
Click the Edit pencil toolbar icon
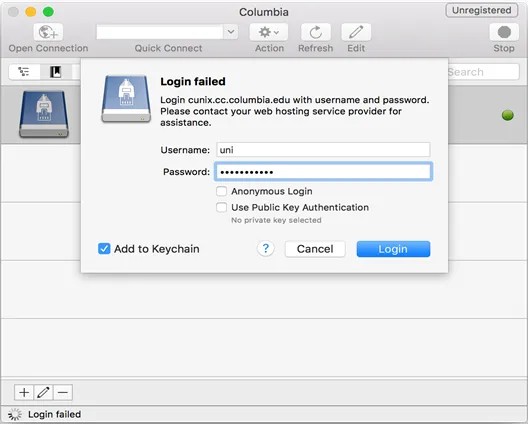(356, 32)
